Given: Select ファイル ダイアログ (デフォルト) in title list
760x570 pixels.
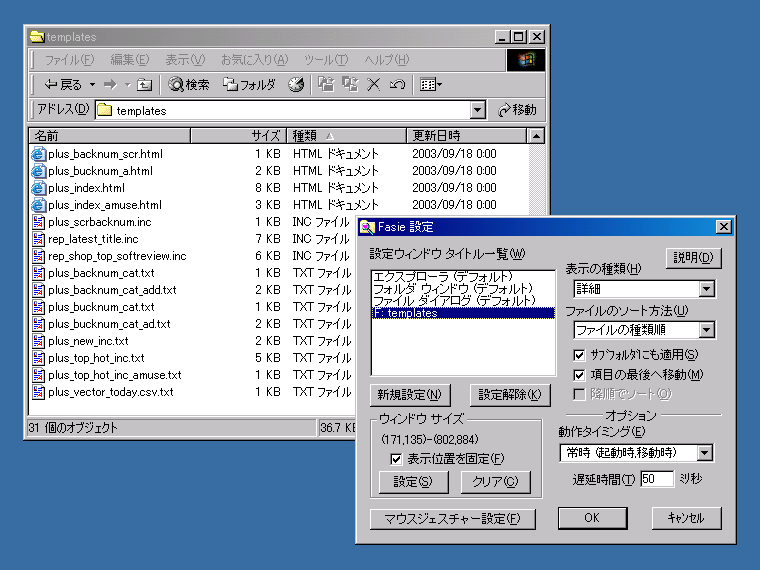Looking at the screenshot, I should [463, 301].
